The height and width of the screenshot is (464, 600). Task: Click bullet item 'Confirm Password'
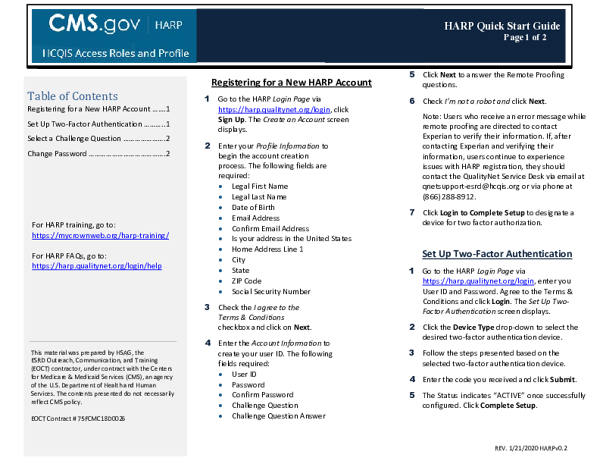click(262, 395)
